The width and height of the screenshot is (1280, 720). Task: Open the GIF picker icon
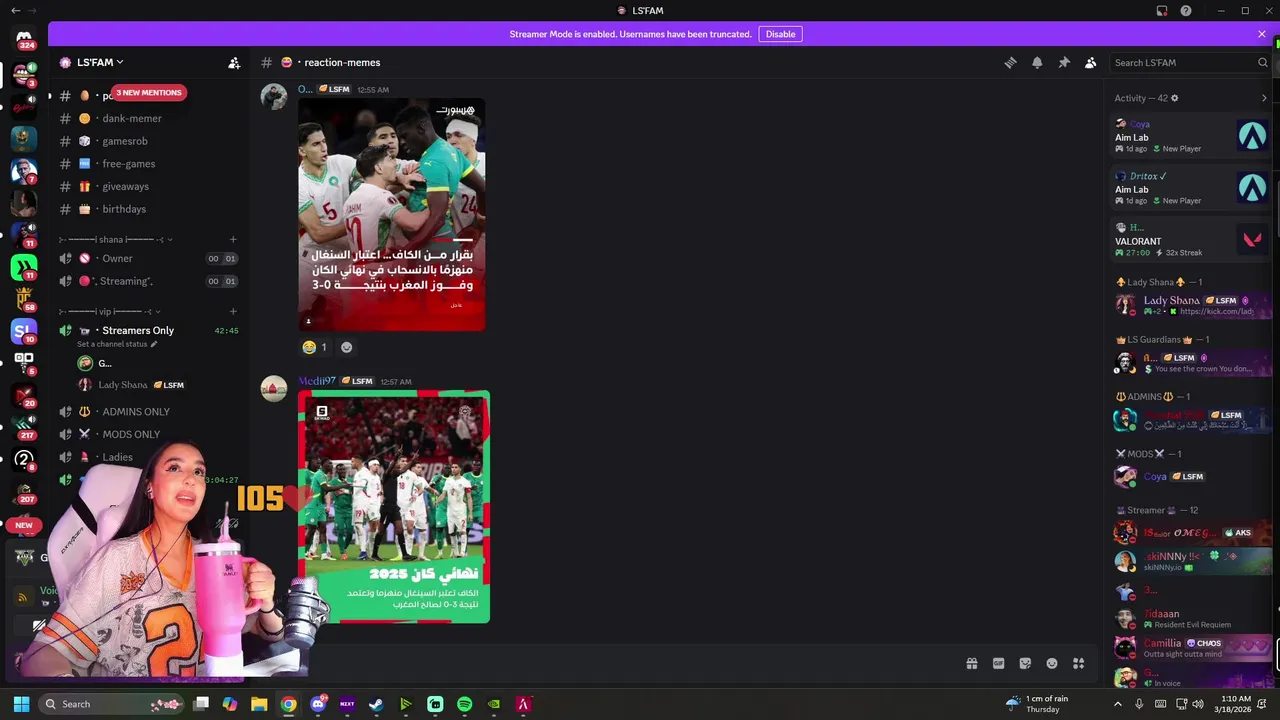coord(998,663)
